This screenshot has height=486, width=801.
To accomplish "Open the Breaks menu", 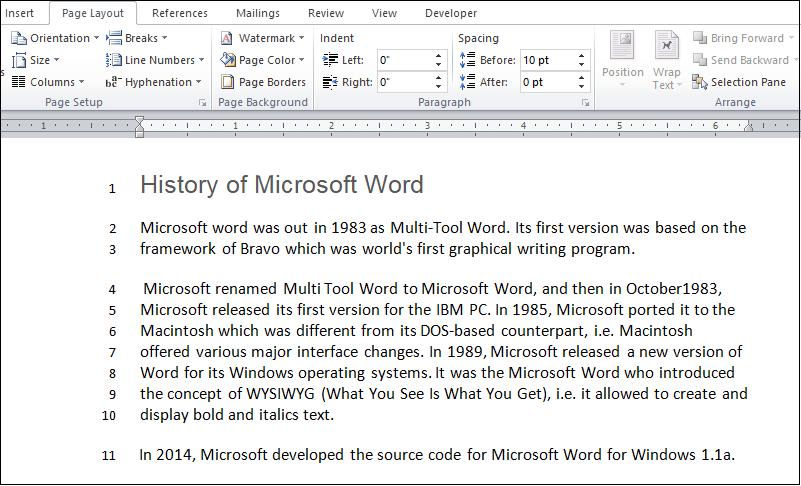I will (x=136, y=38).
